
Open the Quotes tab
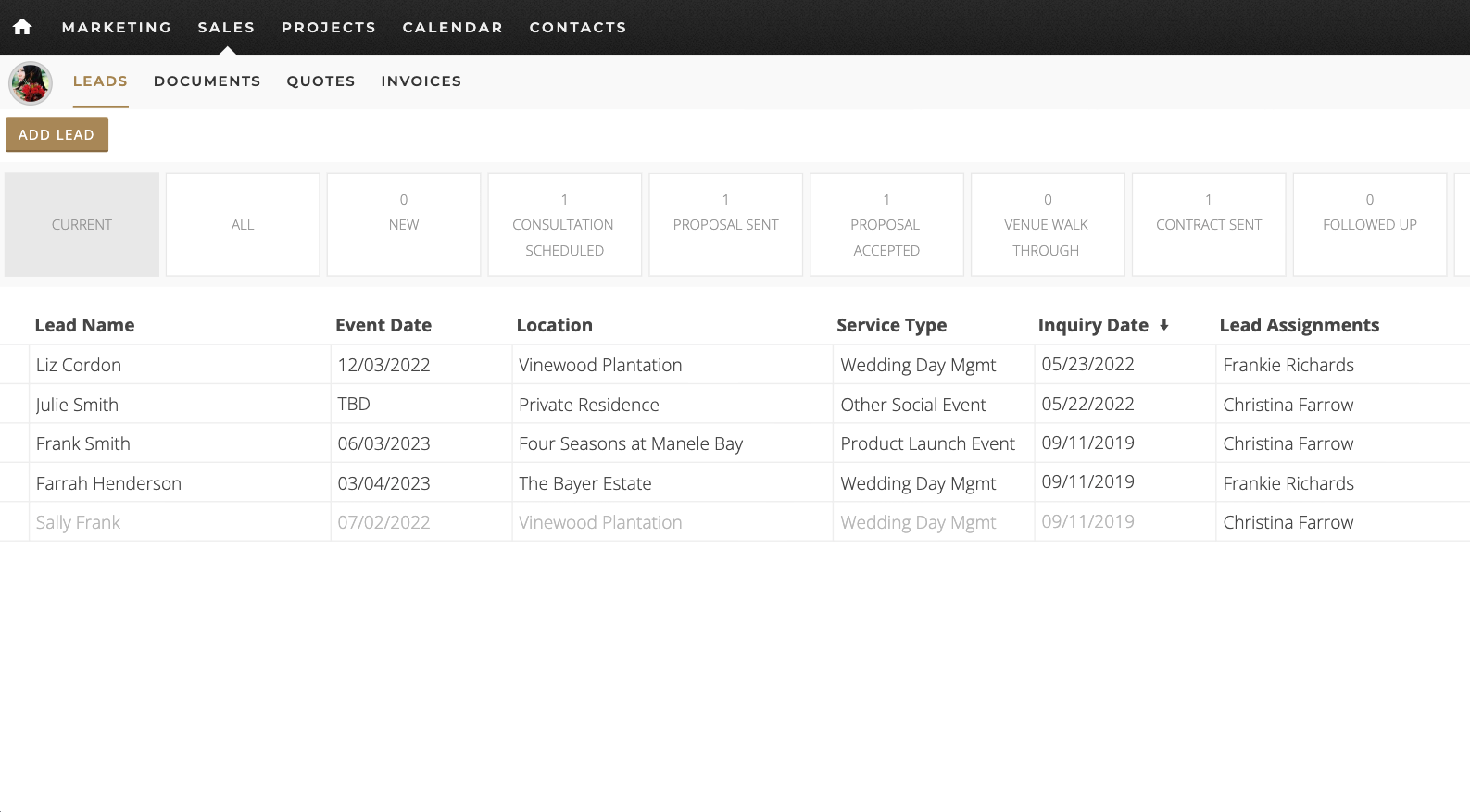point(320,81)
